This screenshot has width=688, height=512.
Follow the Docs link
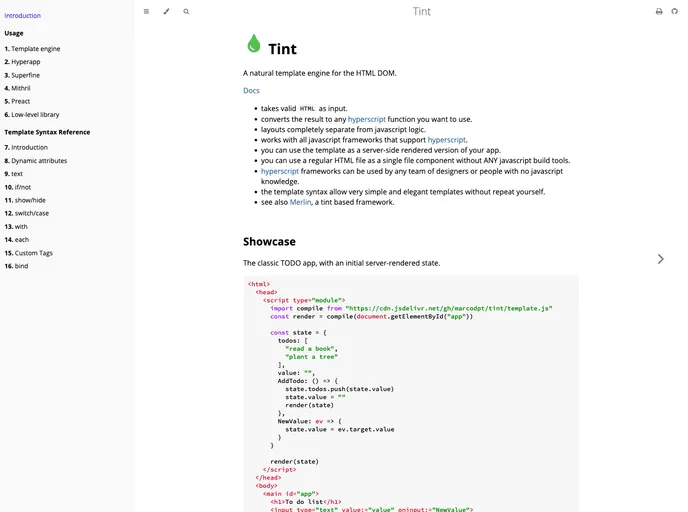(251, 90)
